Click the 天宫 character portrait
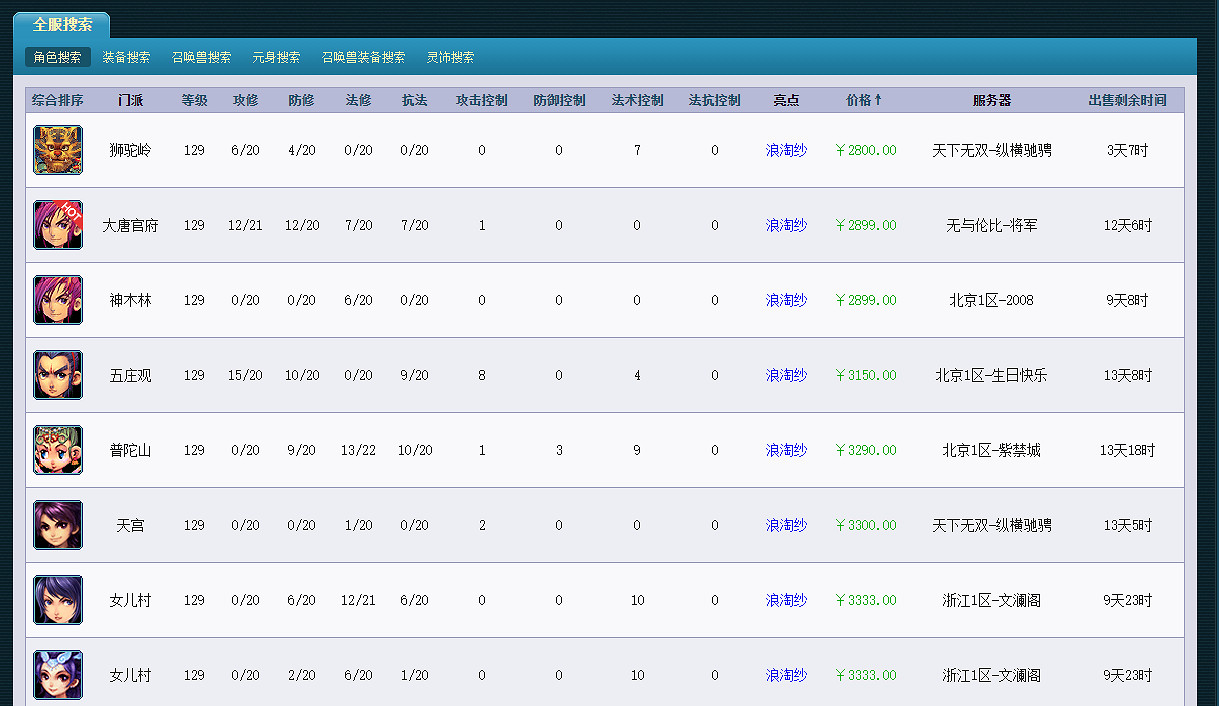The image size is (1219, 706). [58, 525]
